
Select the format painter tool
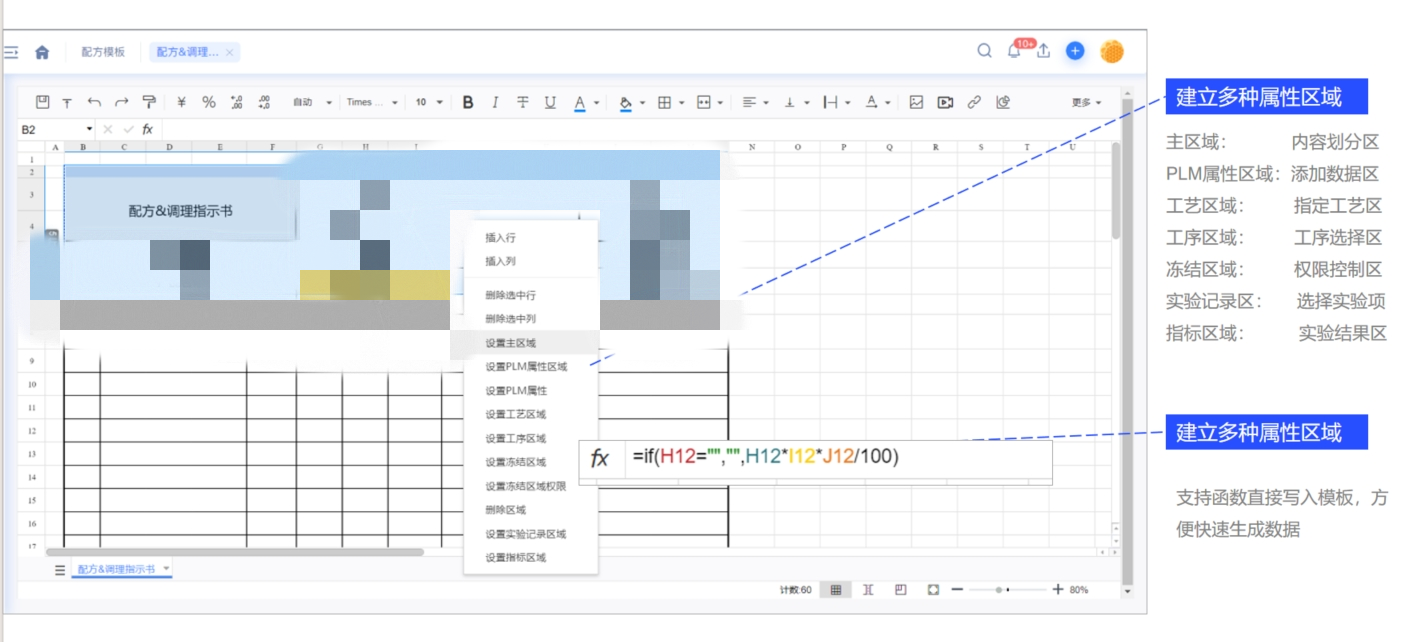click(149, 102)
